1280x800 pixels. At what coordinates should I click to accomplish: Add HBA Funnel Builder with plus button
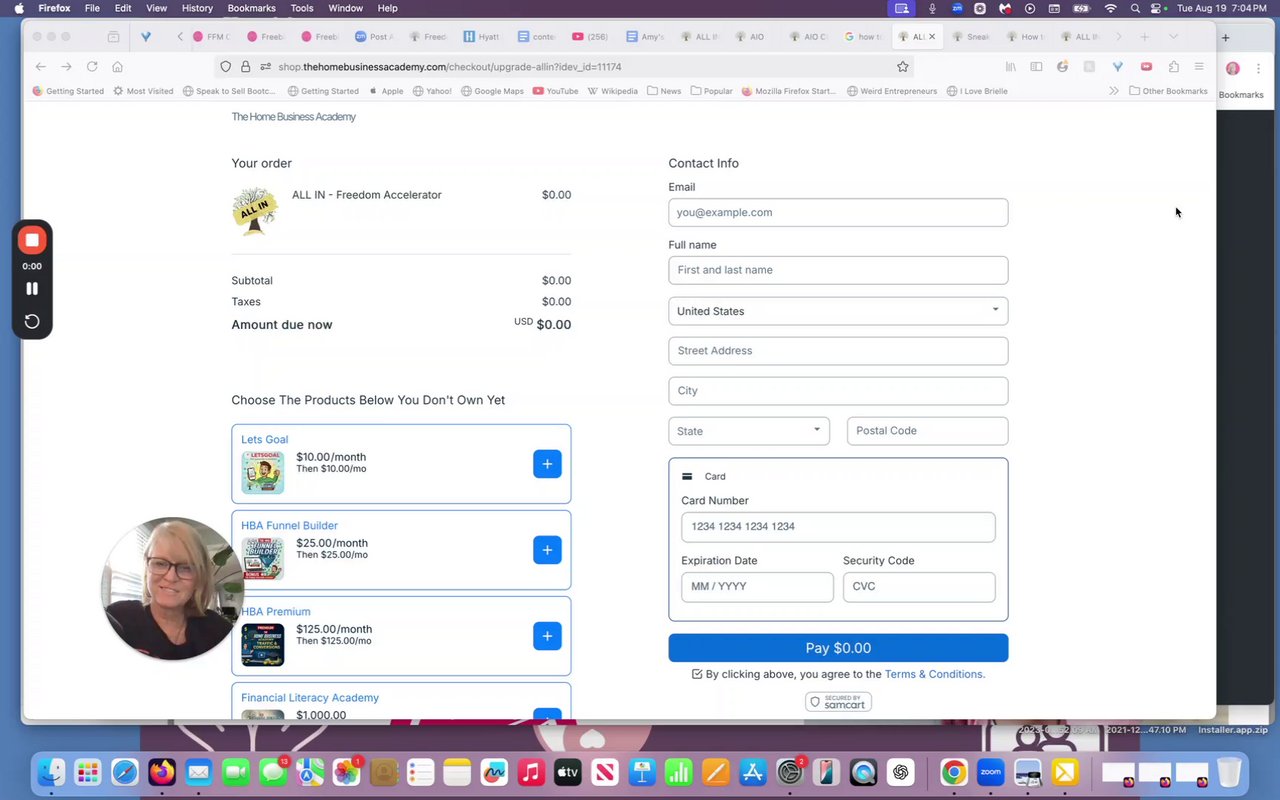coord(547,550)
